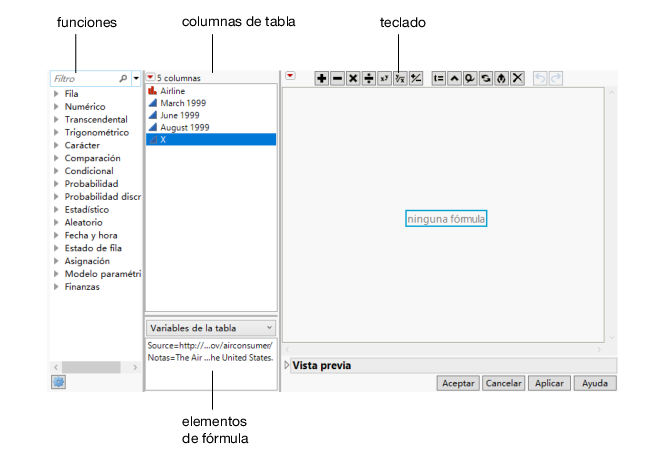Select the August 1999 column

[x=184, y=128]
